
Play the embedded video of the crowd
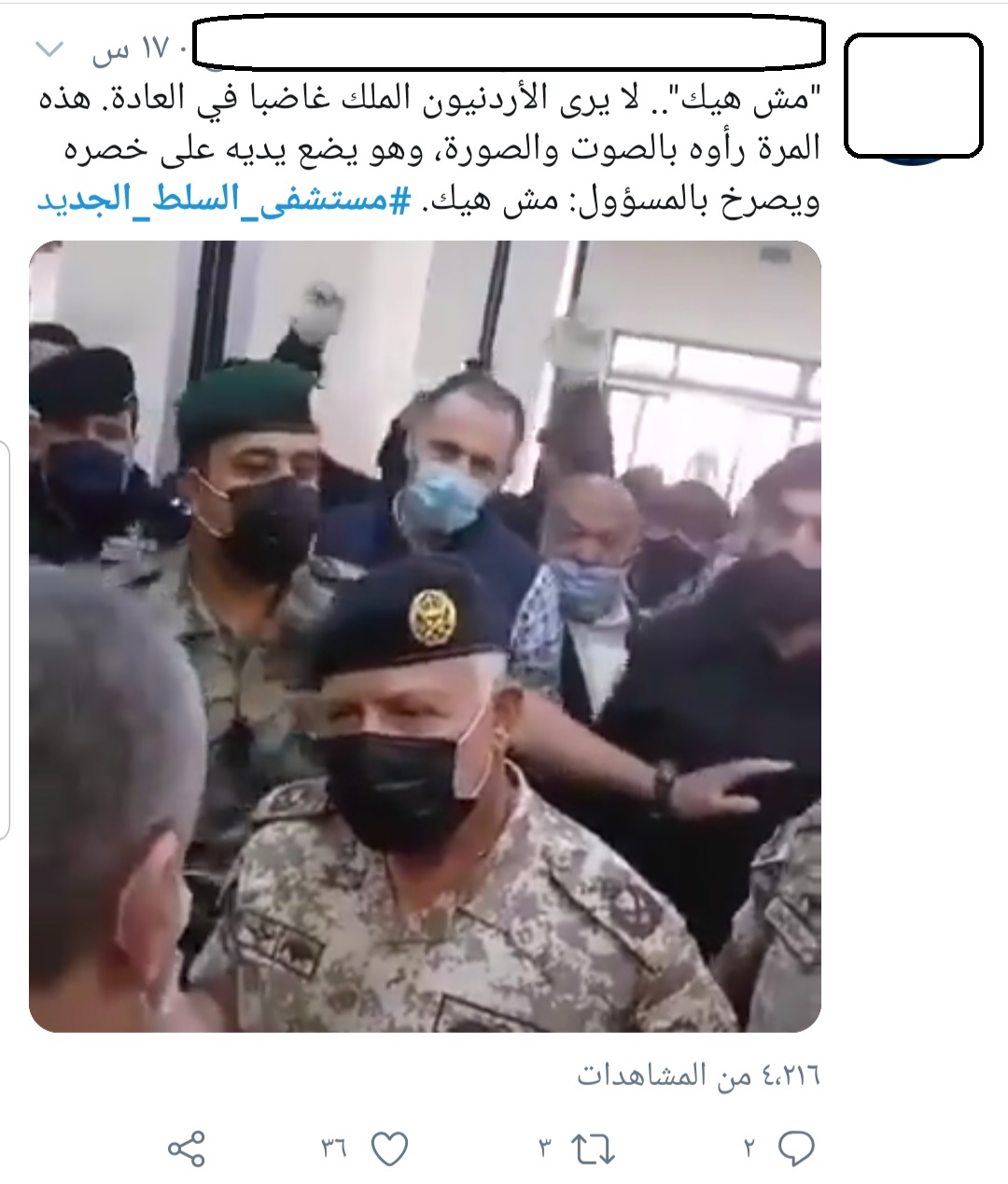(425, 636)
